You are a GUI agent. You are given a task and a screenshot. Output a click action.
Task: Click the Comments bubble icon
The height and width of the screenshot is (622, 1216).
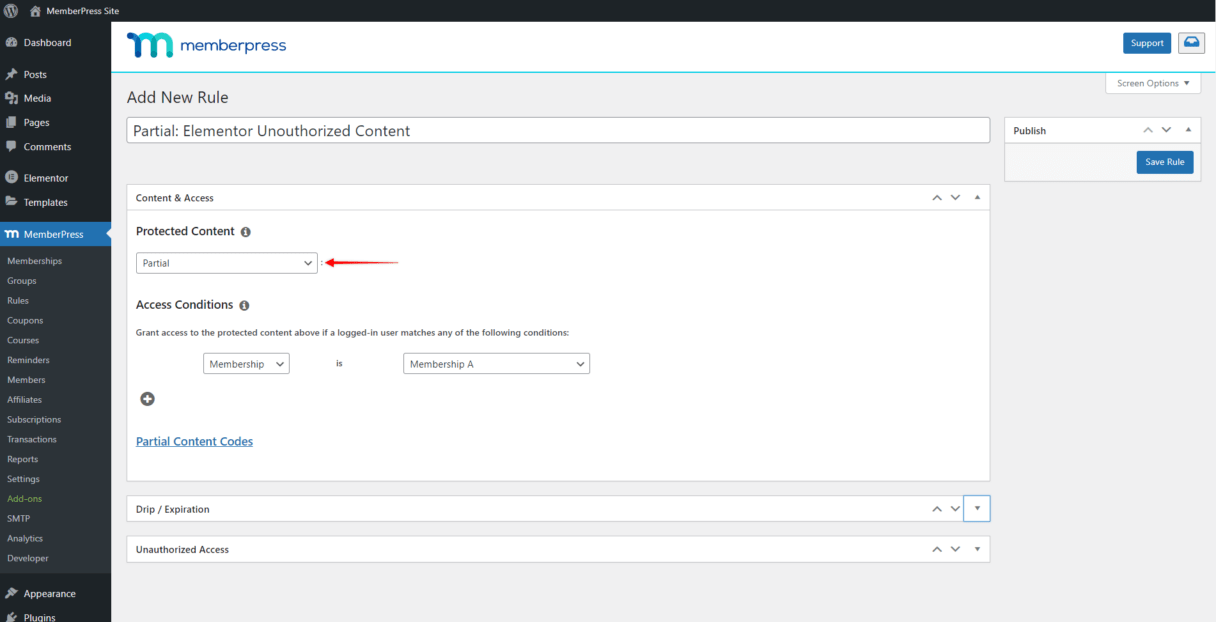pos(11,146)
